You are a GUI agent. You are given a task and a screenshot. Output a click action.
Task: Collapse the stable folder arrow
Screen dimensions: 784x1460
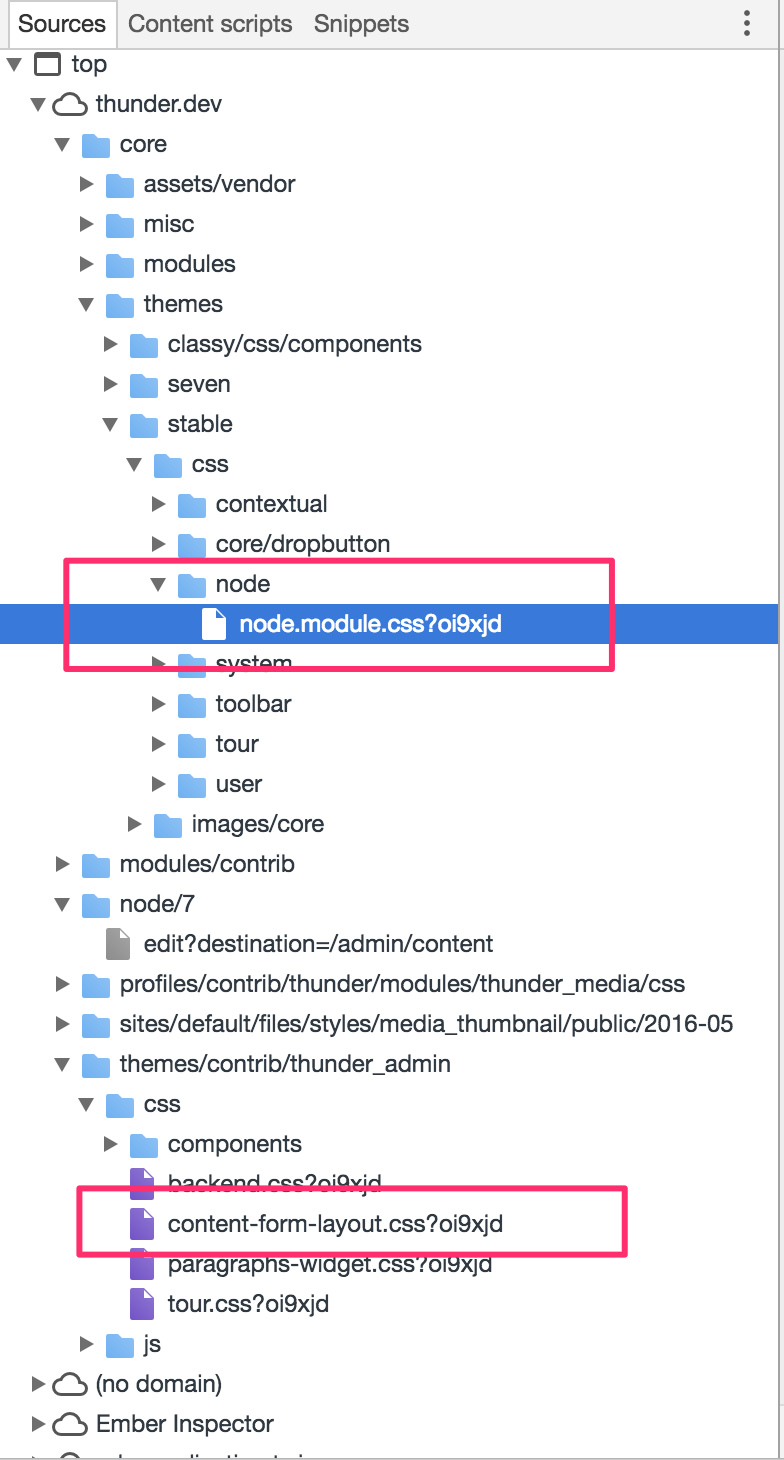pyautogui.click(x=111, y=424)
